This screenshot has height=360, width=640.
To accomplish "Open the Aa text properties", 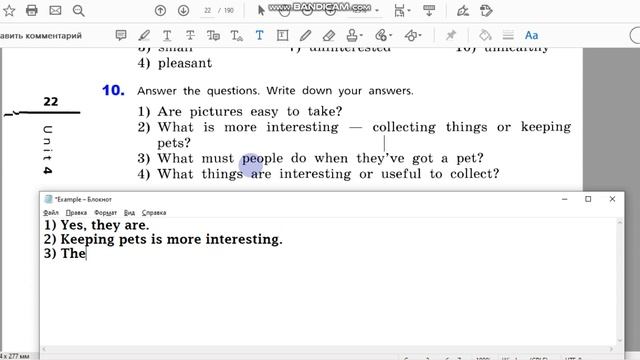I will (x=531, y=36).
